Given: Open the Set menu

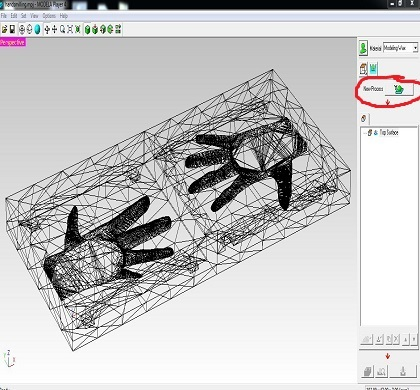Looking at the screenshot, I should (23, 16).
